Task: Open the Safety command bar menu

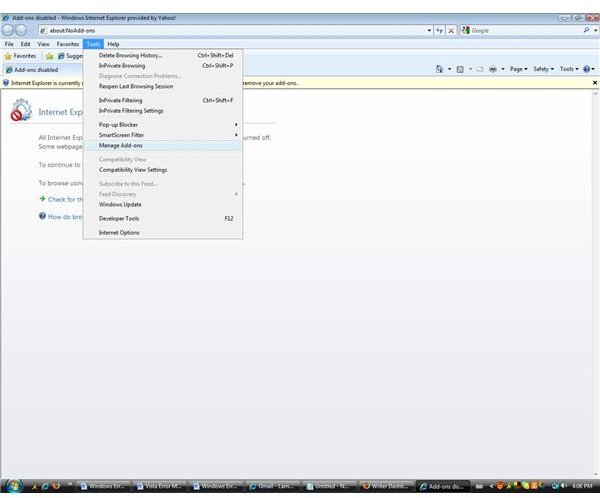Action: coord(543,69)
